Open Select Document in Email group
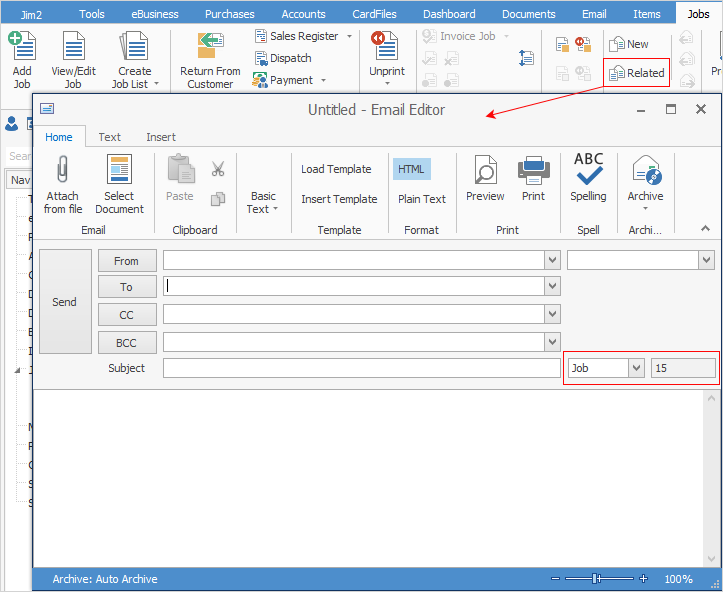Screen dimensions: 723x592 pyautogui.click(x=119, y=184)
